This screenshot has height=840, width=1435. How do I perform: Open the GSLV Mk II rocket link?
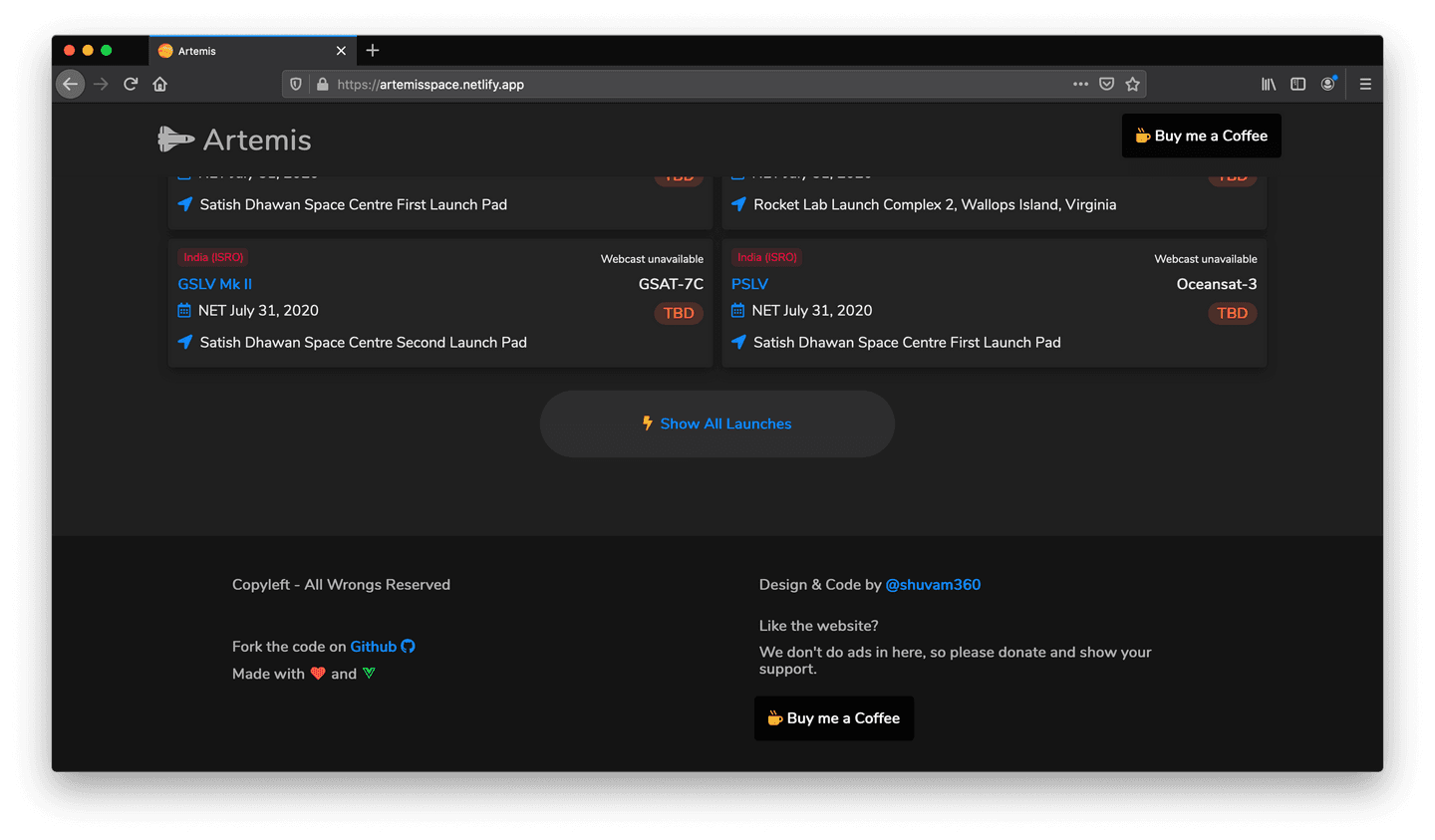[215, 284]
